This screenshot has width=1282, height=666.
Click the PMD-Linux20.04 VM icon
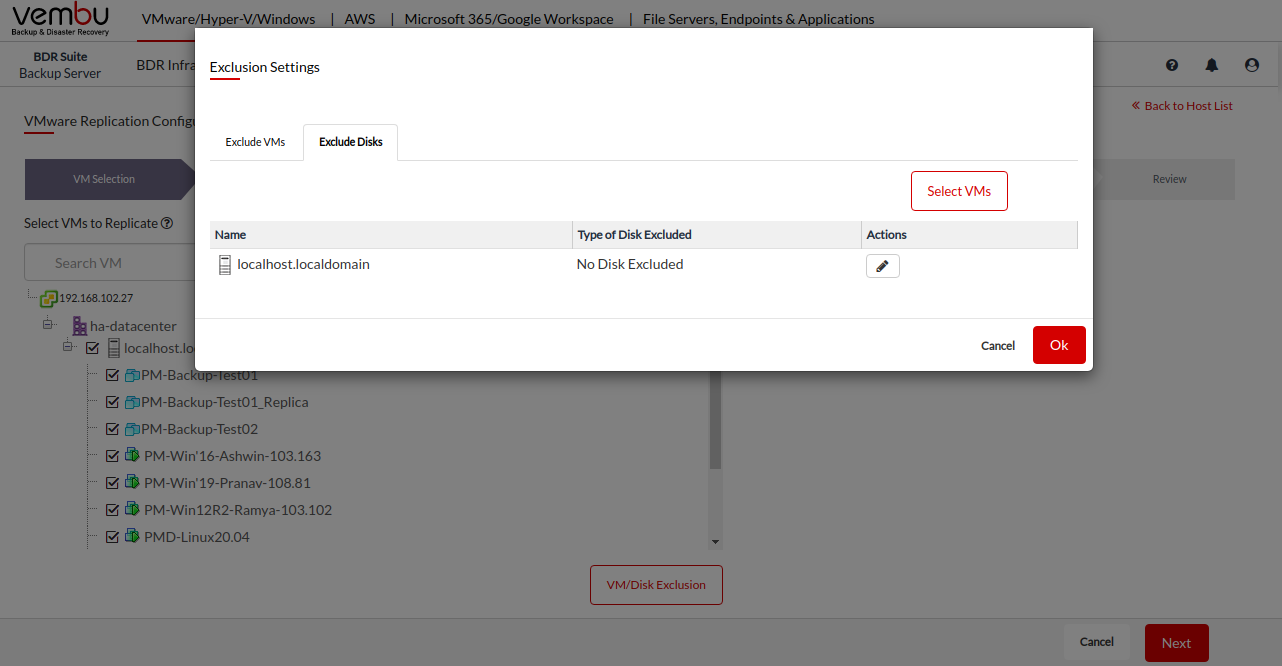click(132, 537)
